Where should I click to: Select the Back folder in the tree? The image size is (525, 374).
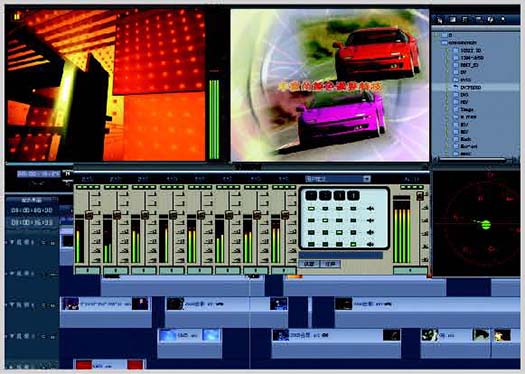466,139
